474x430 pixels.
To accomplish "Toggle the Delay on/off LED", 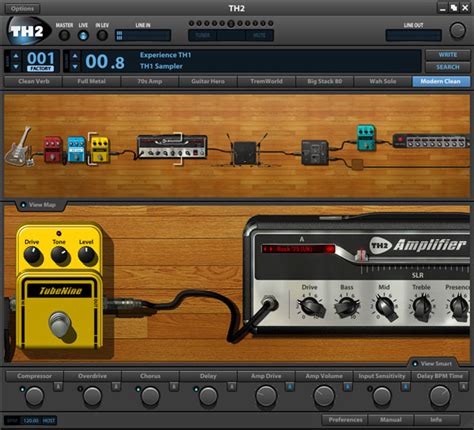I will (x=196, y=389).
